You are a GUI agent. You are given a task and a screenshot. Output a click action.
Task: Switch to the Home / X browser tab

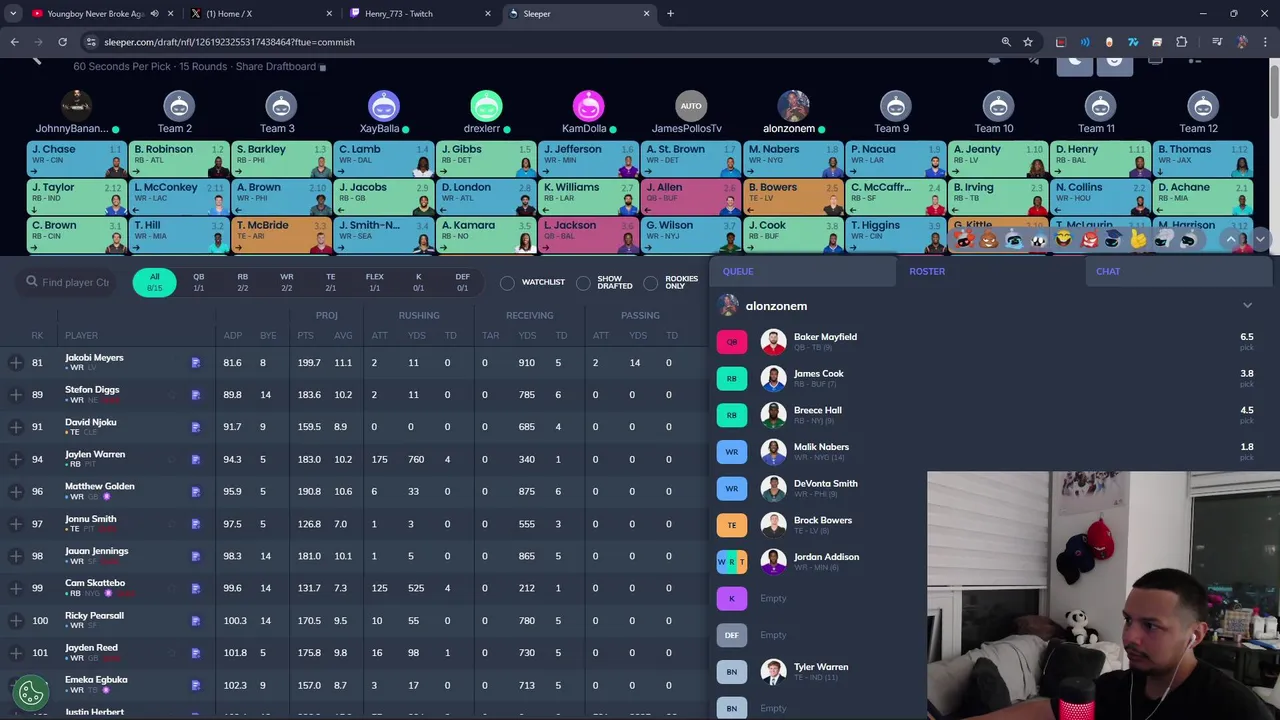260,14
